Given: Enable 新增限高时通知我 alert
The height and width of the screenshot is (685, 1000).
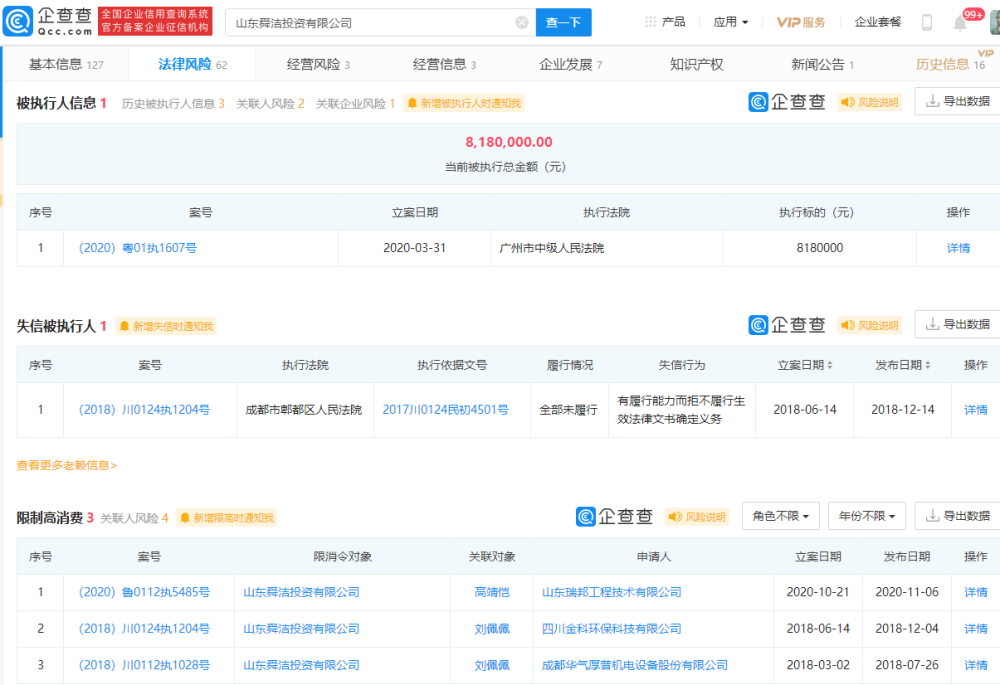Looking at the screenshot, I should 226,518.
